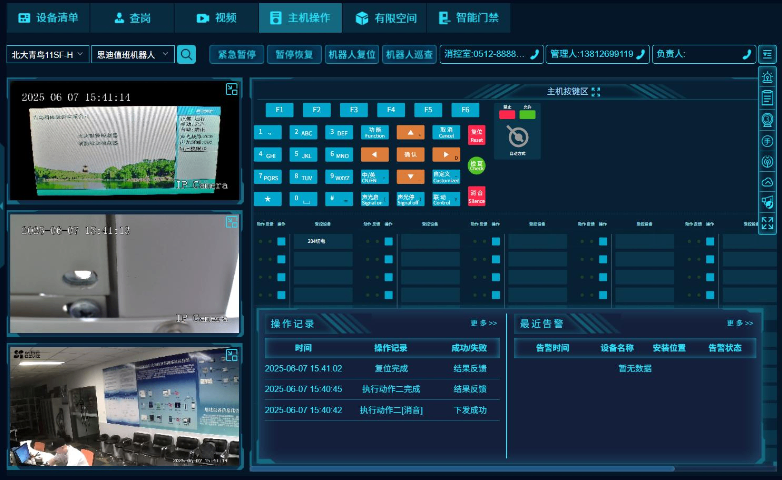Toggle the auto/manual mode rotary switch
The image size is (782, 480).
pyautogui.click(x=517, y=135)
